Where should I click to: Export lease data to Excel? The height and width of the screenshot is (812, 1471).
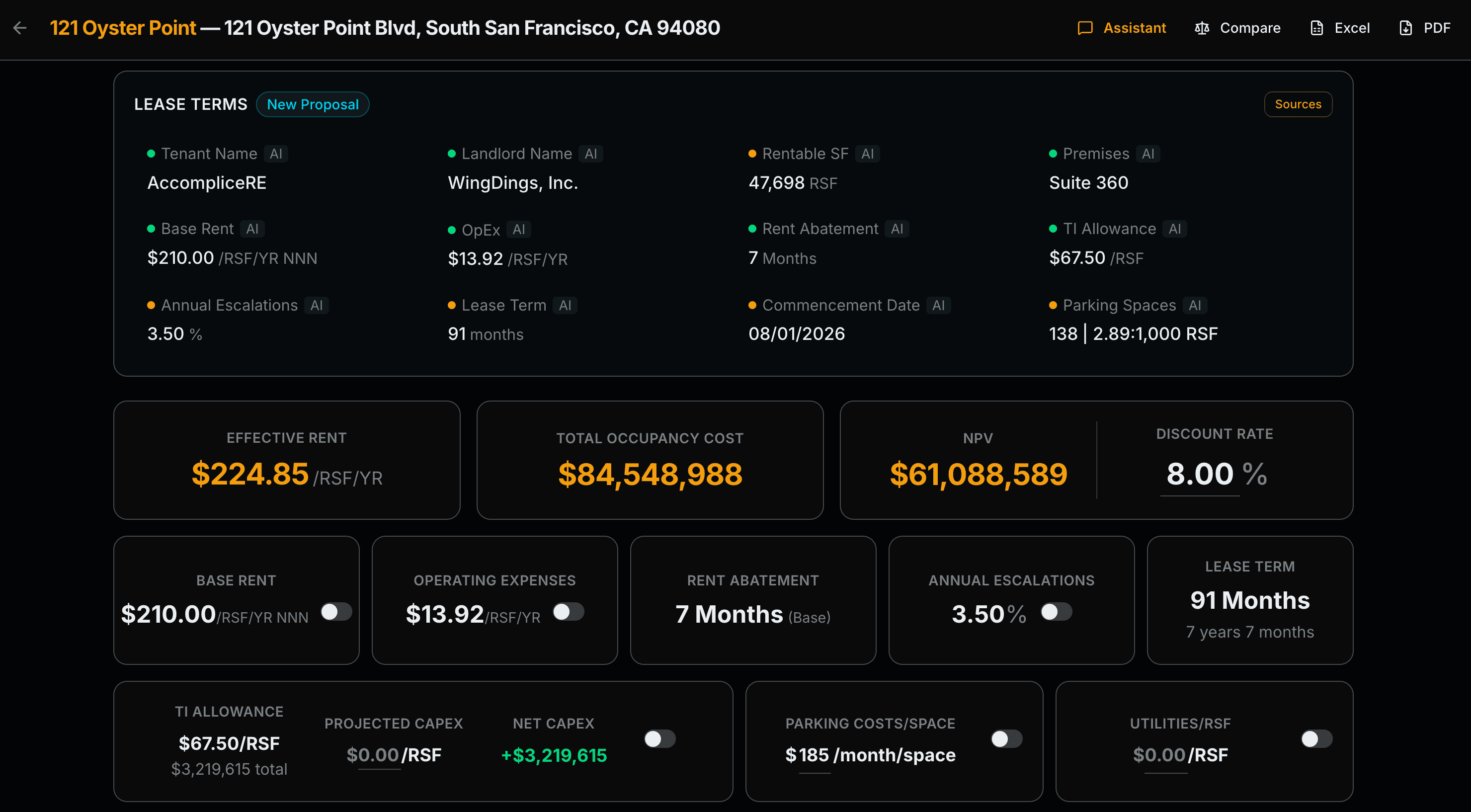pos(1339,28)
